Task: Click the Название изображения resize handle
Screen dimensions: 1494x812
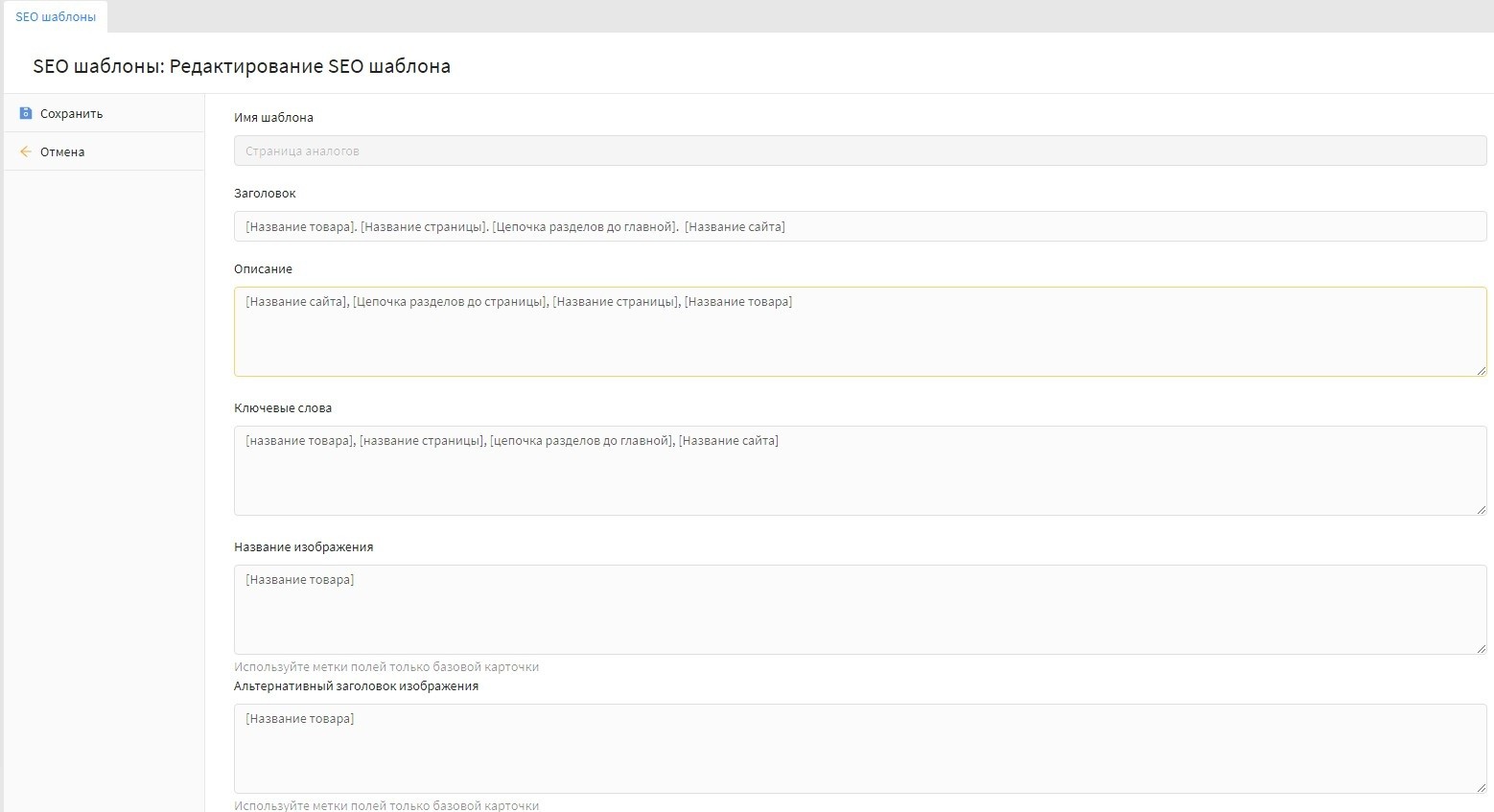Action: (1481, 648)
